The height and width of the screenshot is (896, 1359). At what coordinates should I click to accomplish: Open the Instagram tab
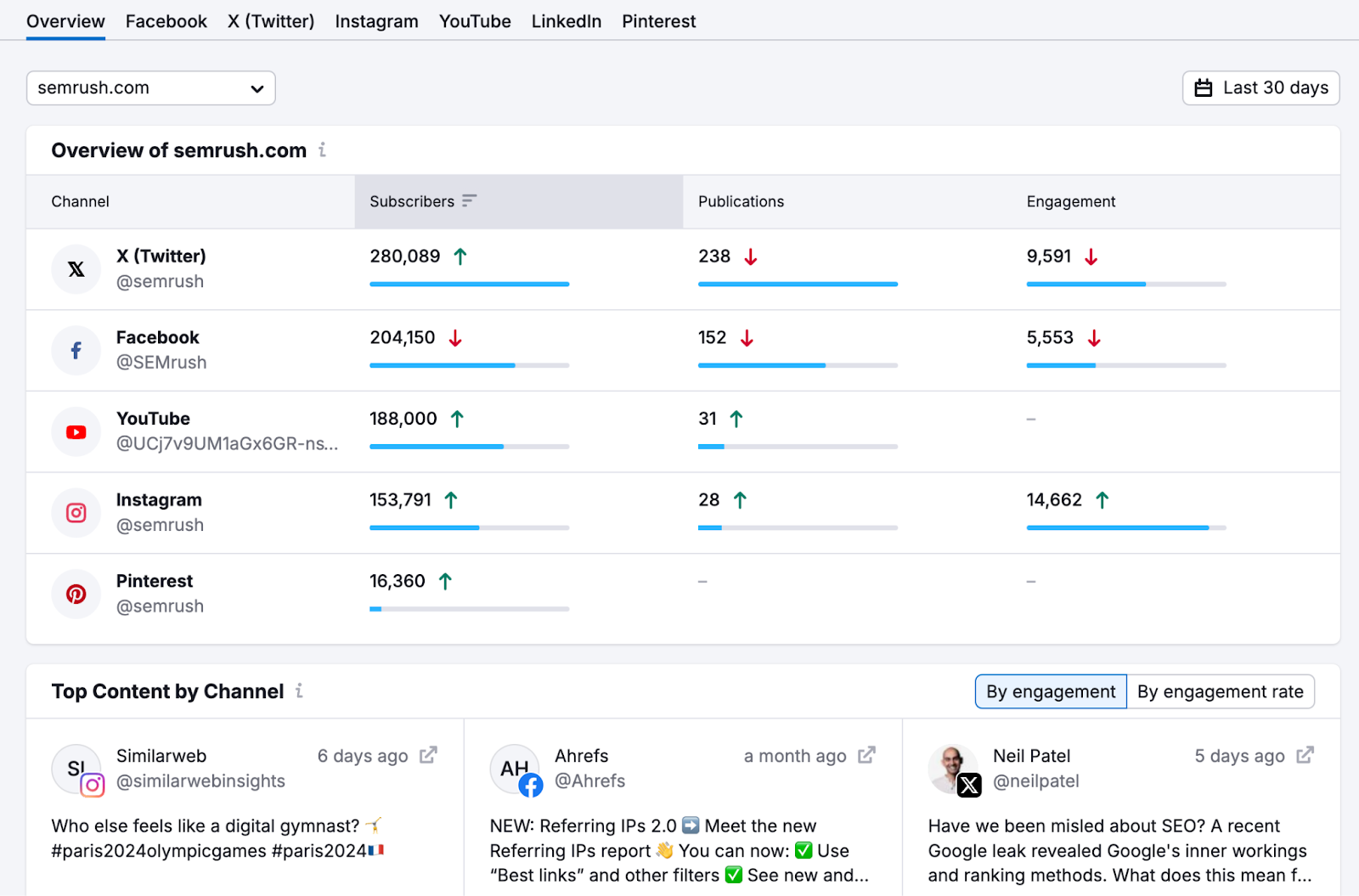pos(376,21)
